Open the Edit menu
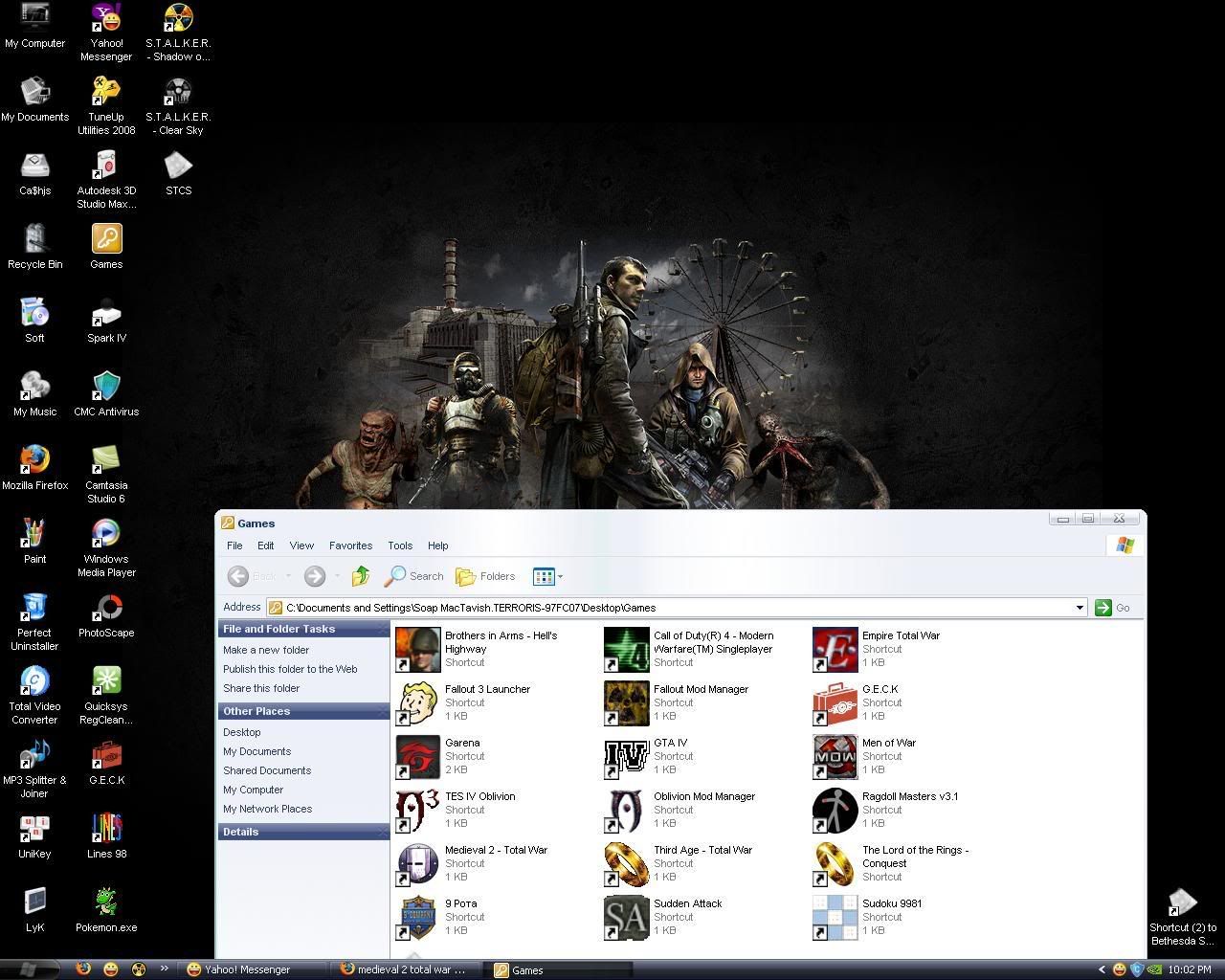This screenshot has height=980, width=1225. click(x=265, y=546)
